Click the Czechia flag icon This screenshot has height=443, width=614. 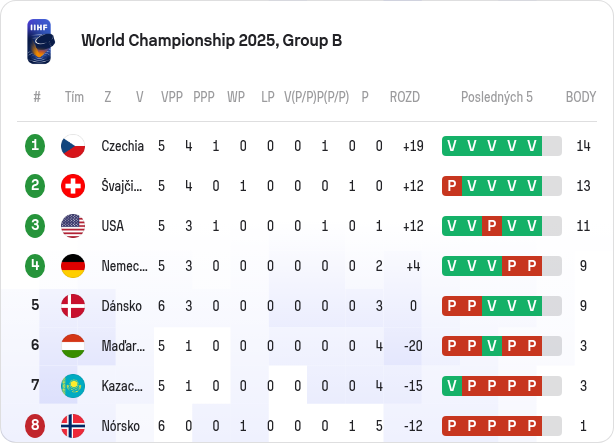click(73, 146)
